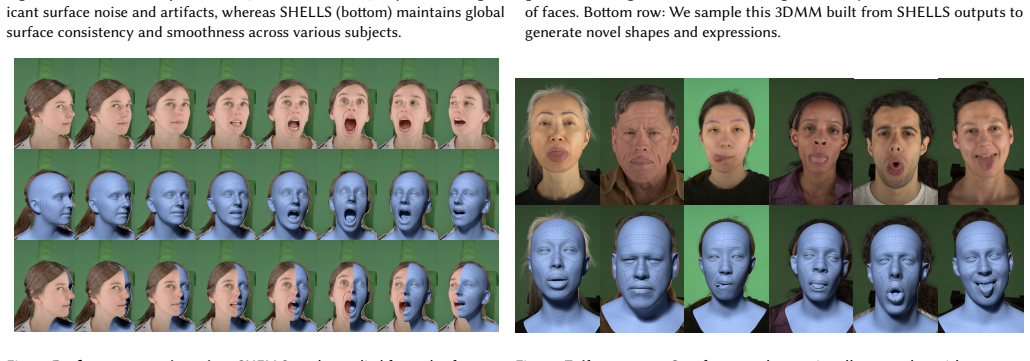Select the gray-haired woman's photo
Screen dimensions: 1030x361
click(x=557, y=141)
